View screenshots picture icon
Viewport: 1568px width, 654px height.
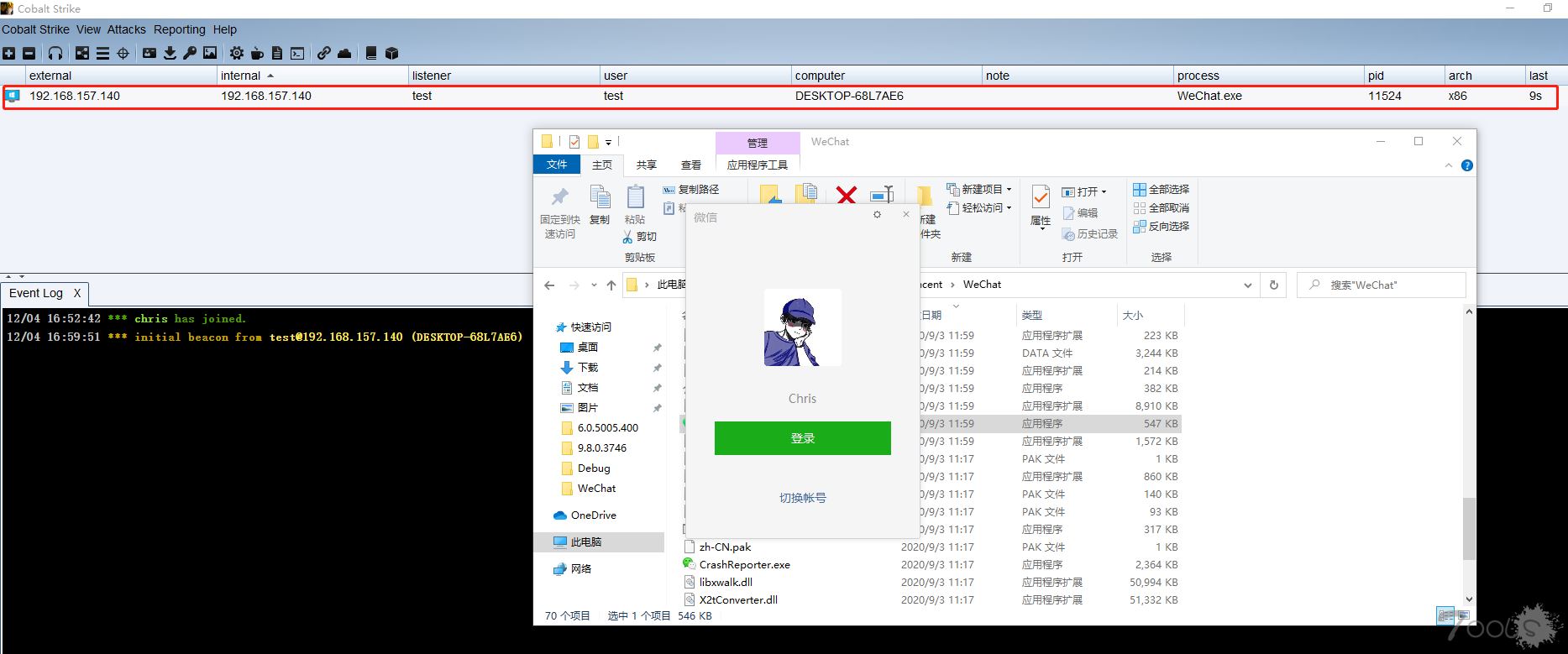(x=210, y=53)
